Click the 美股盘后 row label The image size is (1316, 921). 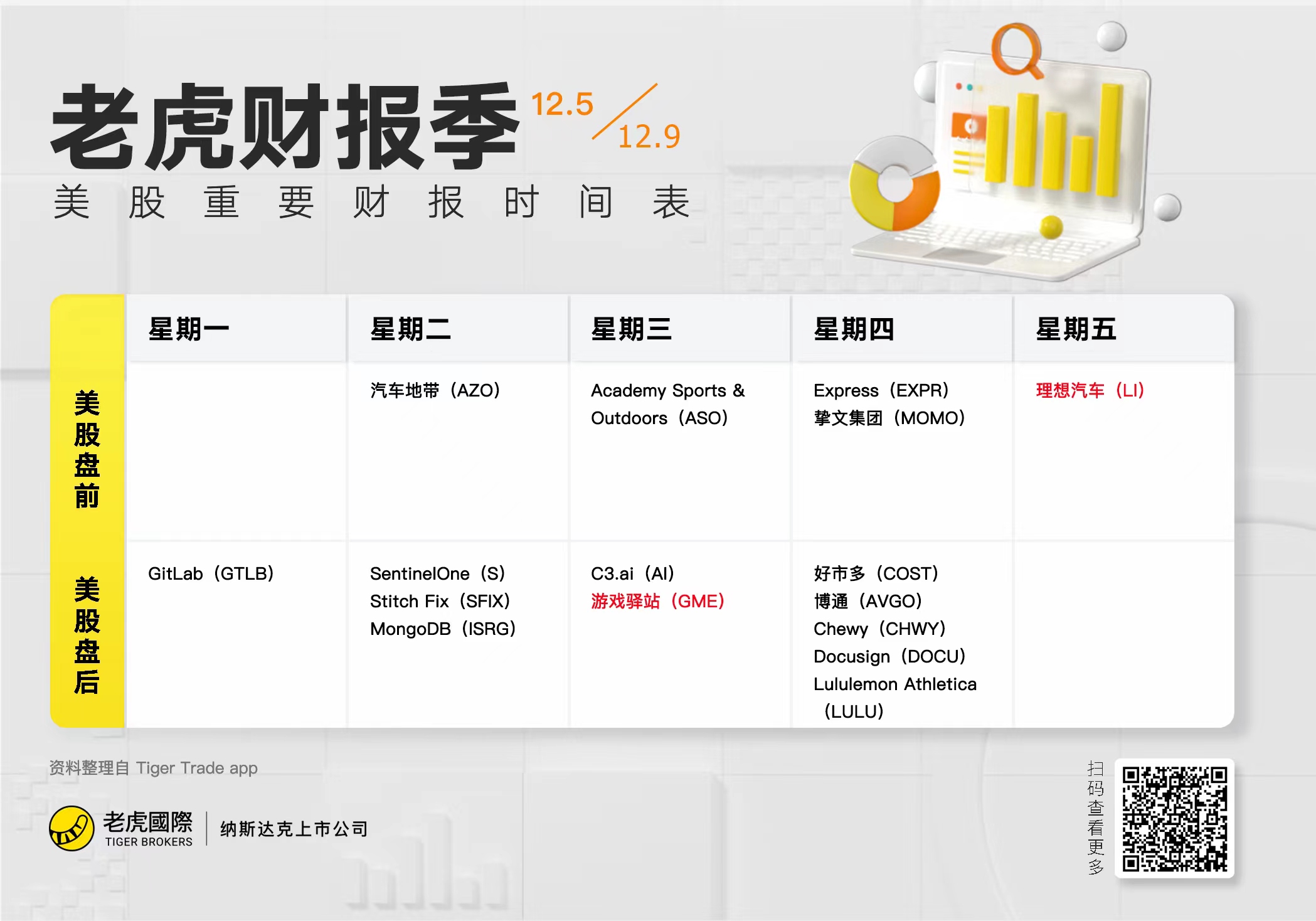[x=87, y=635]
